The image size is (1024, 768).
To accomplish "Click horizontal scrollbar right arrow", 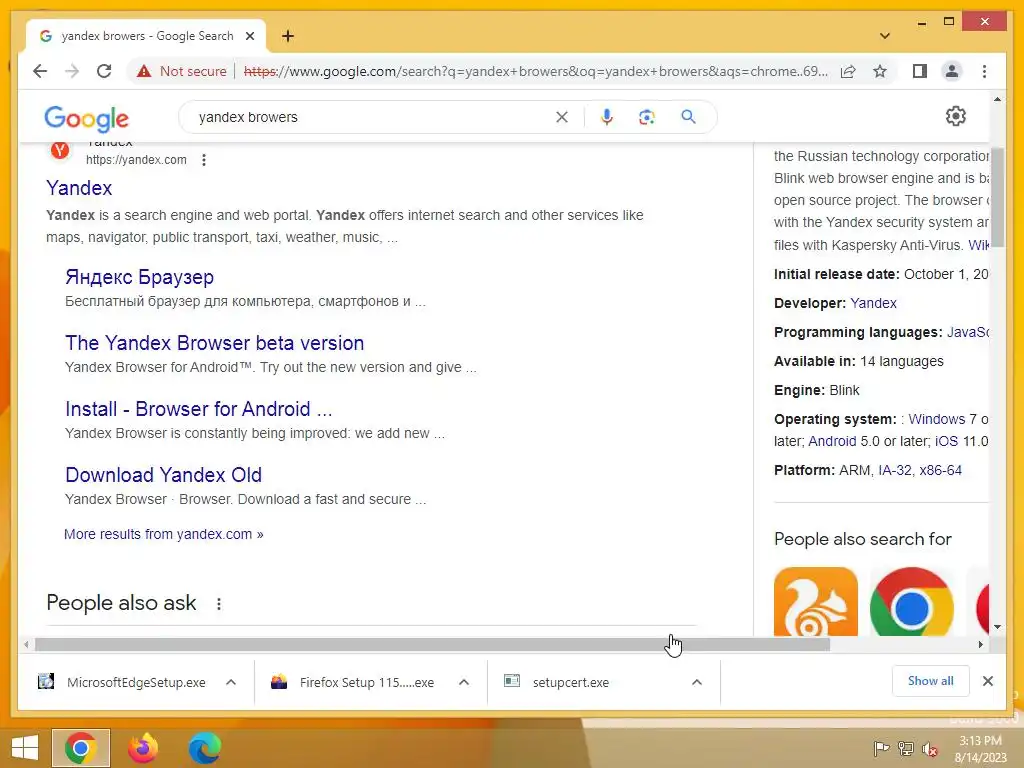I will click(x=980, y=645).
